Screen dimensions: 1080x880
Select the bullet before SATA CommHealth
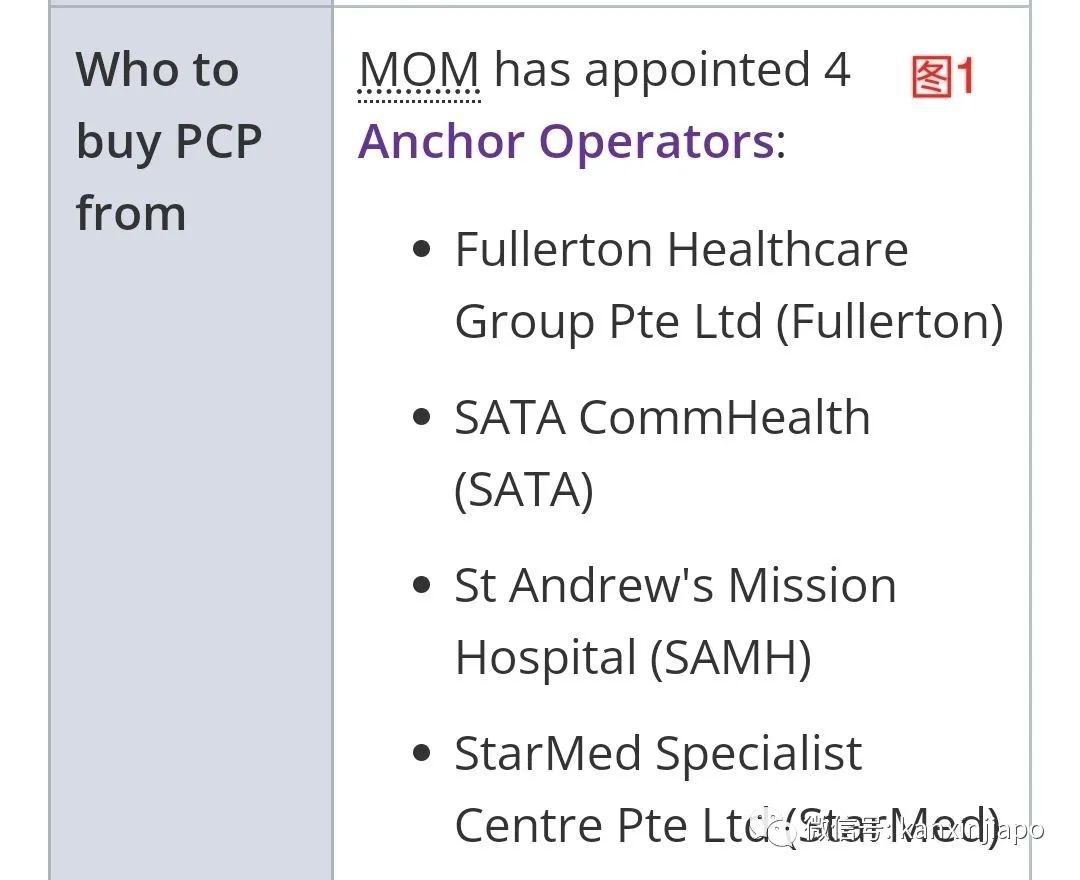tap(422, 417)
